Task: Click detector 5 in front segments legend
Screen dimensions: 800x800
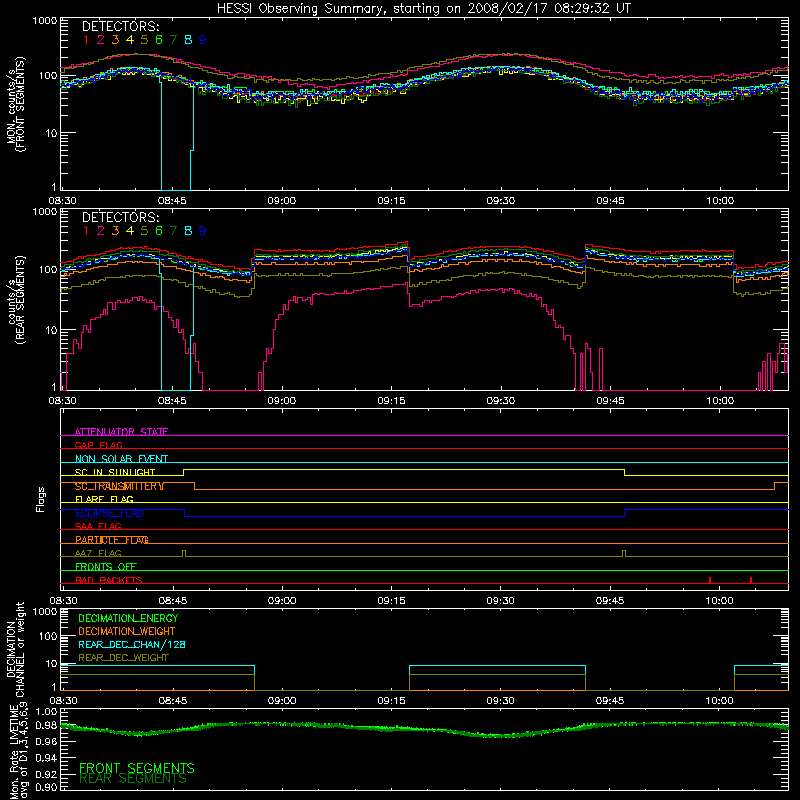Action: coord(144,39)
